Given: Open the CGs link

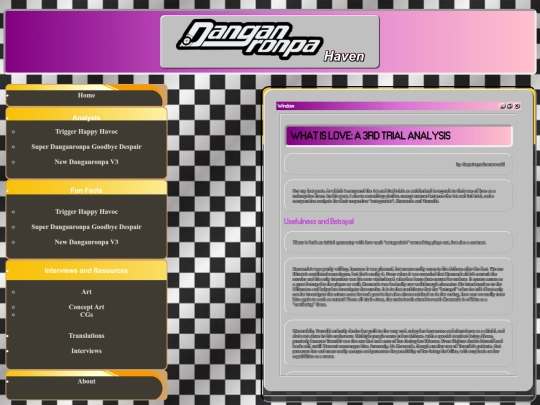Looking at the screenshot, I should pos(86,314).
